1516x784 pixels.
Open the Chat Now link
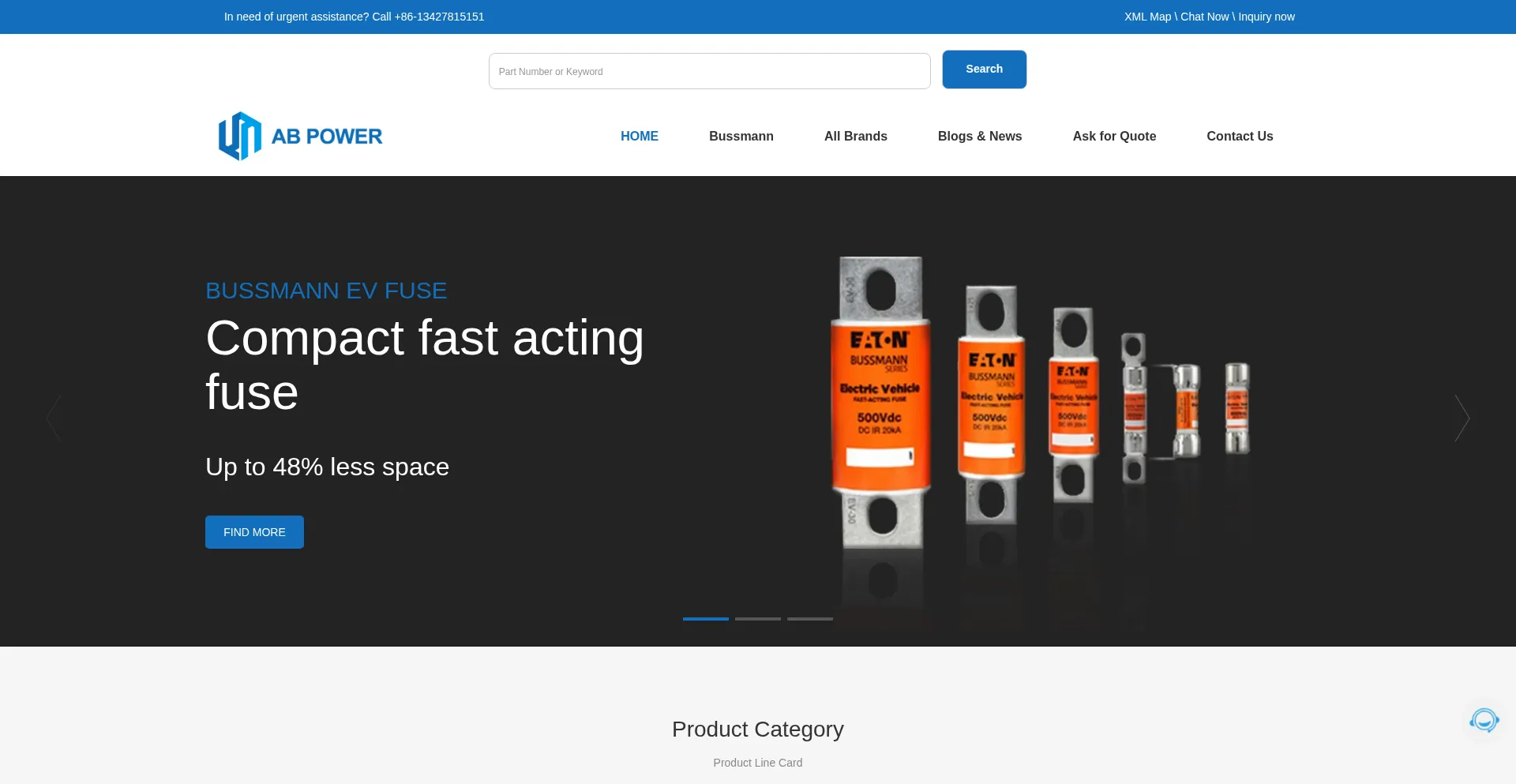1205,17
